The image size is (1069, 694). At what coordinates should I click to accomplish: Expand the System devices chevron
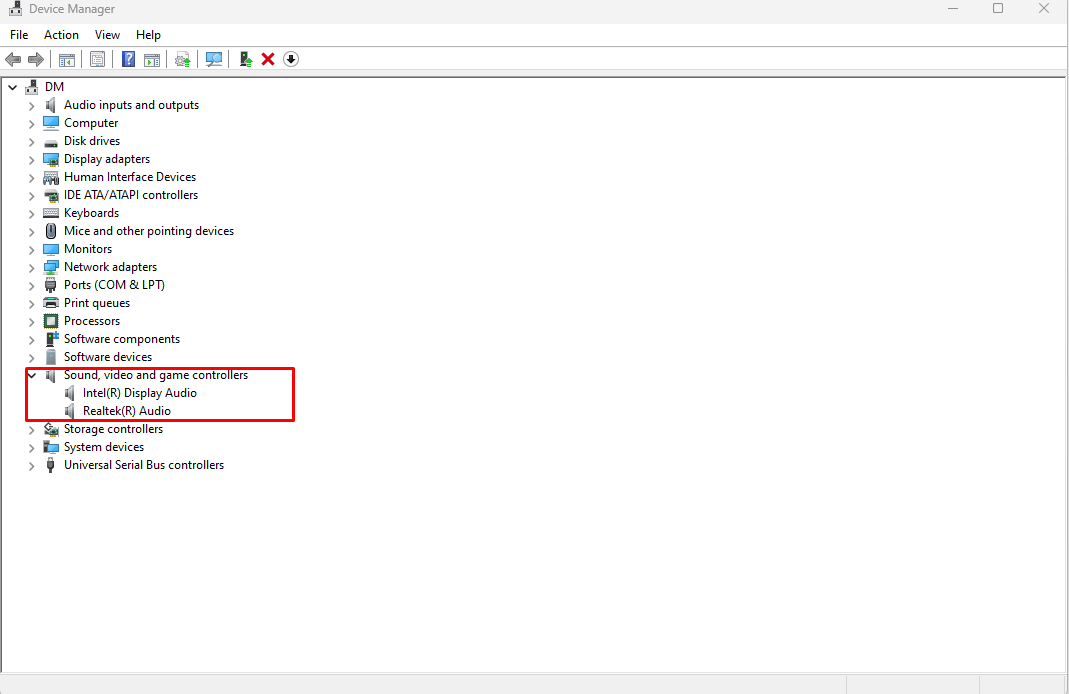(x=31, y=447)
